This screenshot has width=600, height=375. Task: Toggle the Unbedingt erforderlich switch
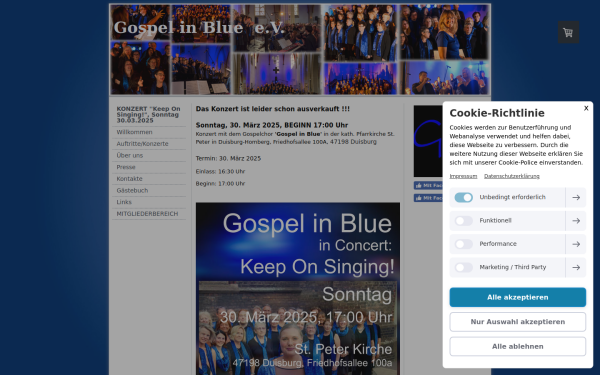coord(463,197)
